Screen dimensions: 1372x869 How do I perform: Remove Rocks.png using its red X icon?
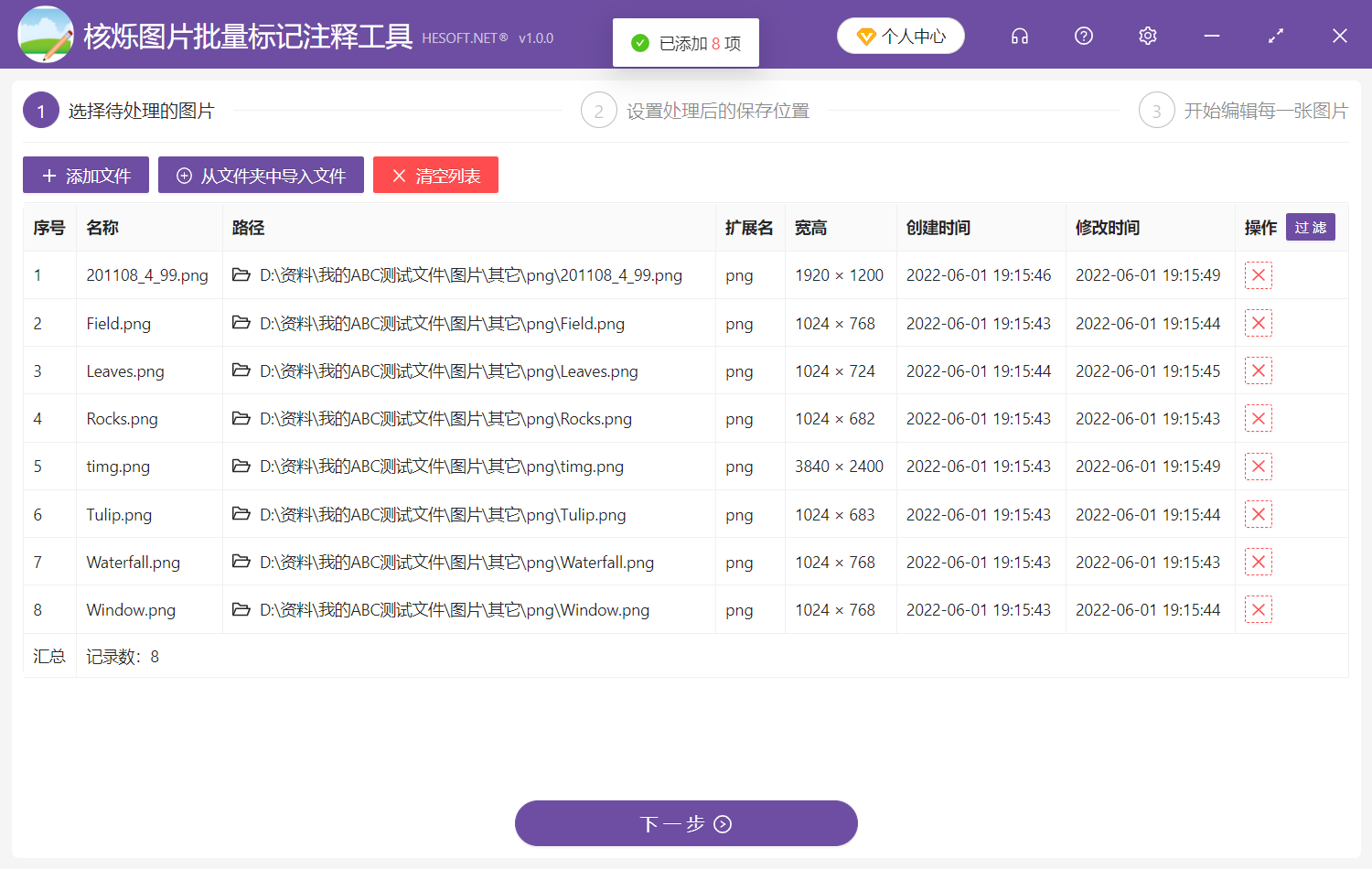[x=1259, y=418]
